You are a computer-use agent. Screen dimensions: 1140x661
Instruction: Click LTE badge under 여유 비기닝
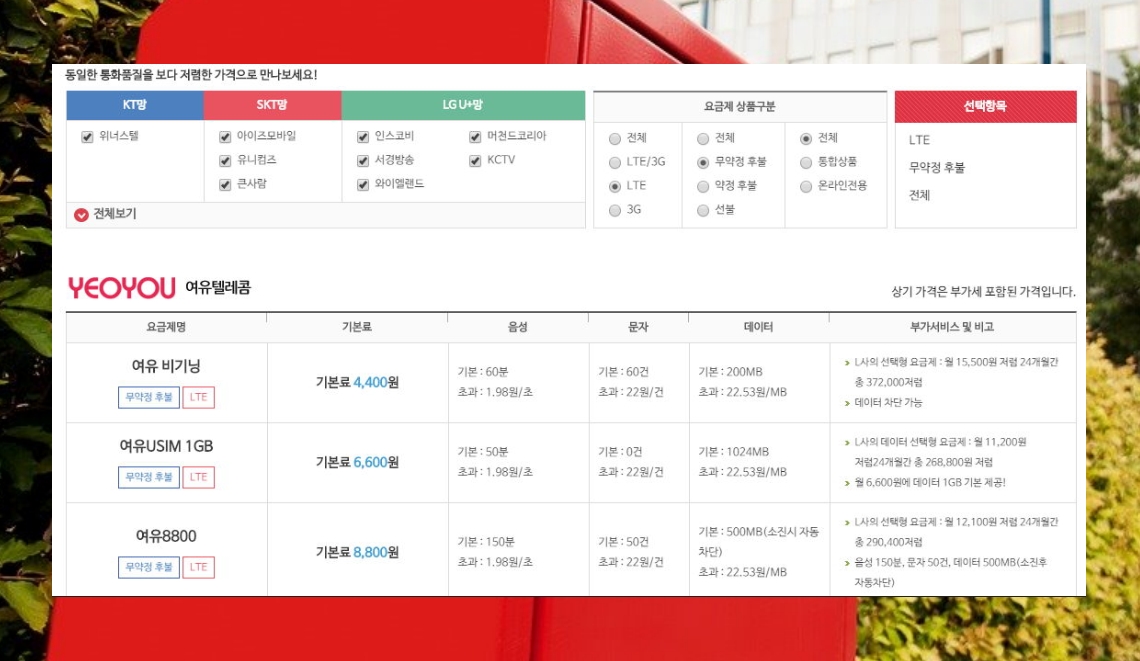click(x=198, y=397)
